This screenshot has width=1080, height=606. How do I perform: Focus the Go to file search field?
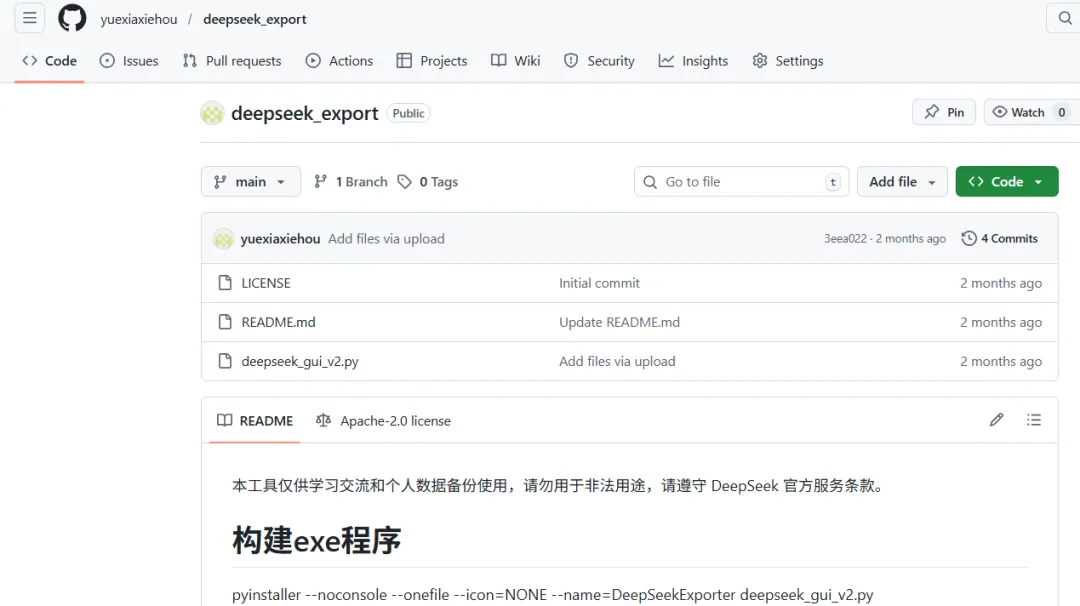741,182
